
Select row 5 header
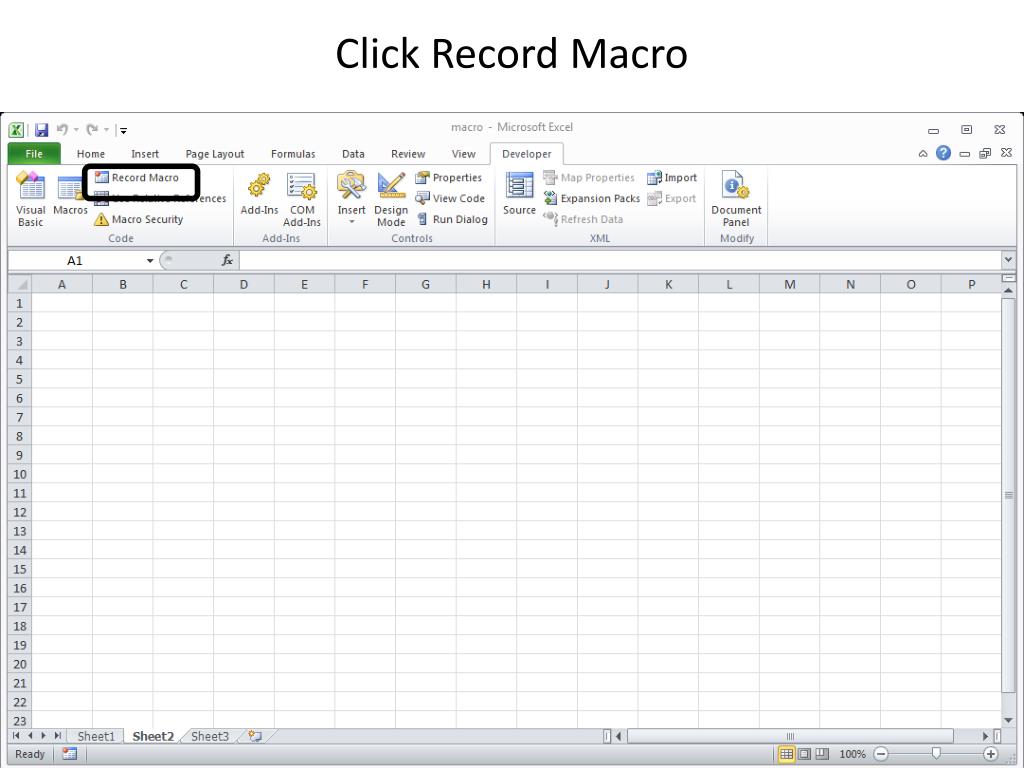[x=20, y=379]
